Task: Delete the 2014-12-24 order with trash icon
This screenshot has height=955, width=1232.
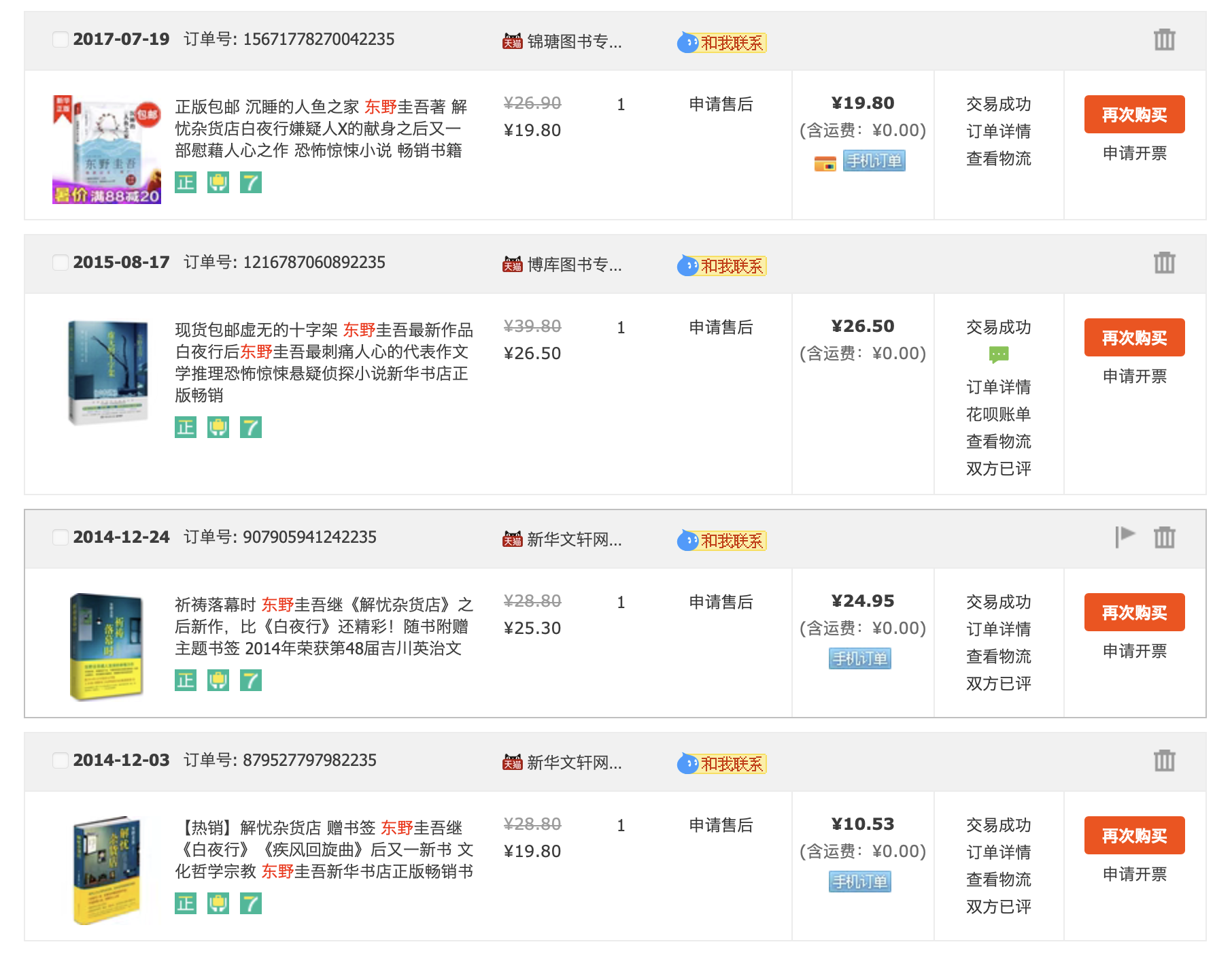Action: [1164, 537]
